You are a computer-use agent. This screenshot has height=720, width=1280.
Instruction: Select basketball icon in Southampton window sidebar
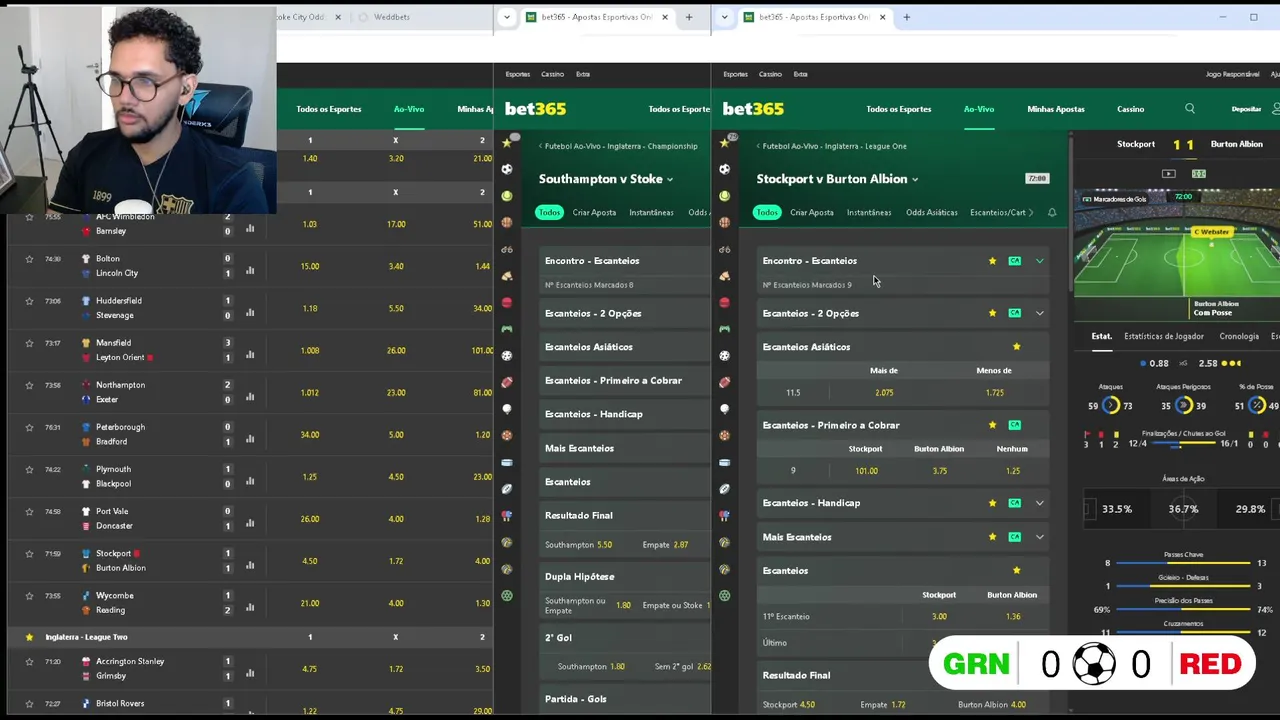click(x=507, y=222)
